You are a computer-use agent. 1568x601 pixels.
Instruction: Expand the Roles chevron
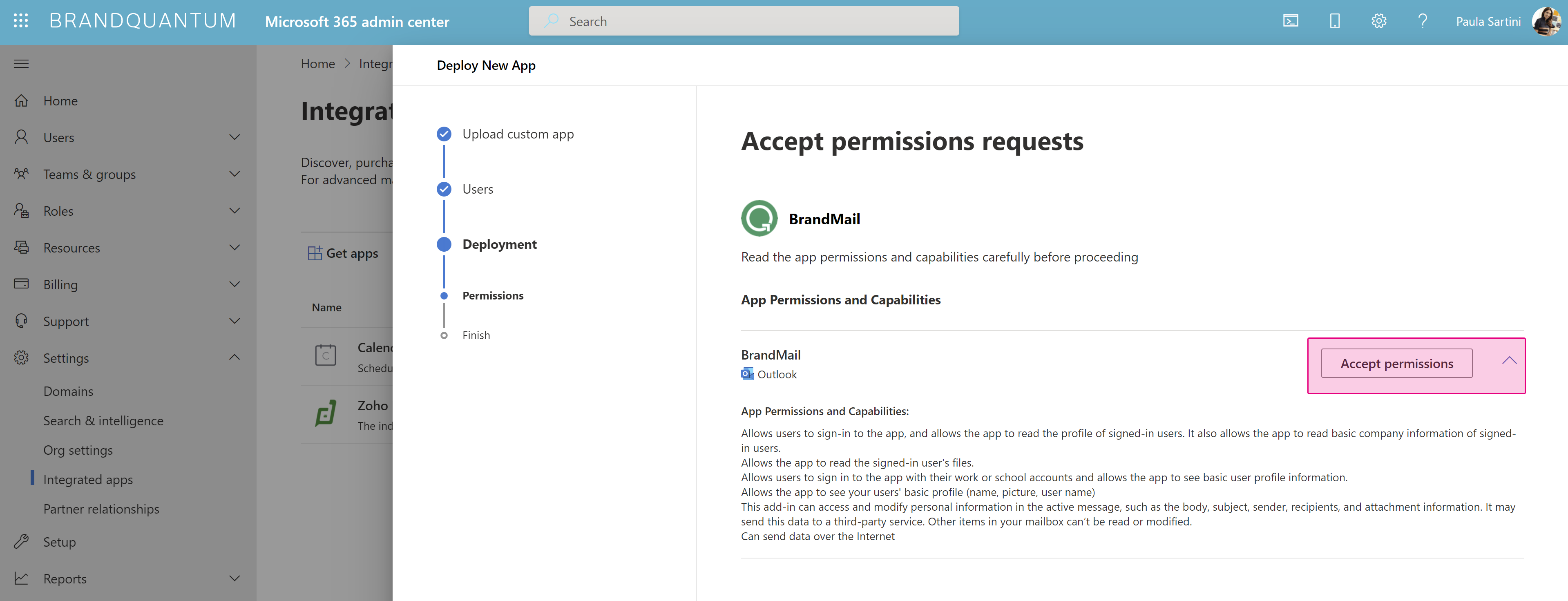pyautogui.click(x=235, y=211)
